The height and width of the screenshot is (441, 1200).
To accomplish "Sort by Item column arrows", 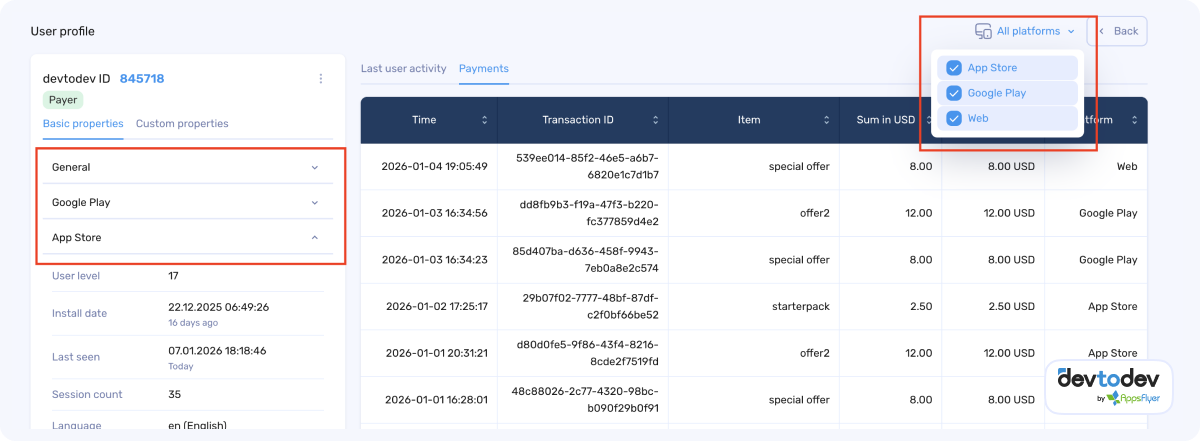I will (x=828, y=120).
